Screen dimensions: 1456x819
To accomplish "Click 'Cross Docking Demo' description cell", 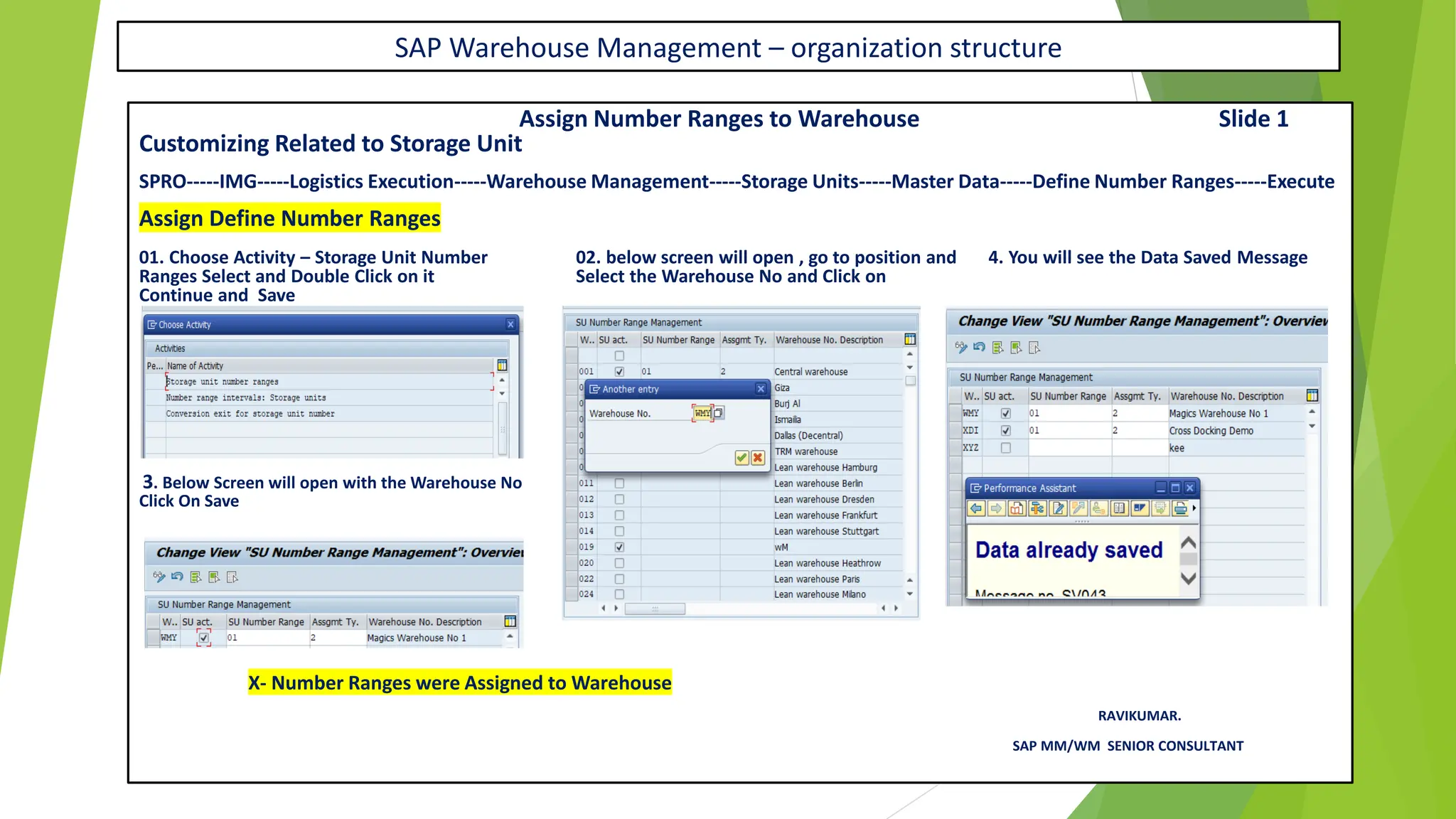I will (x=1236, y=431).
